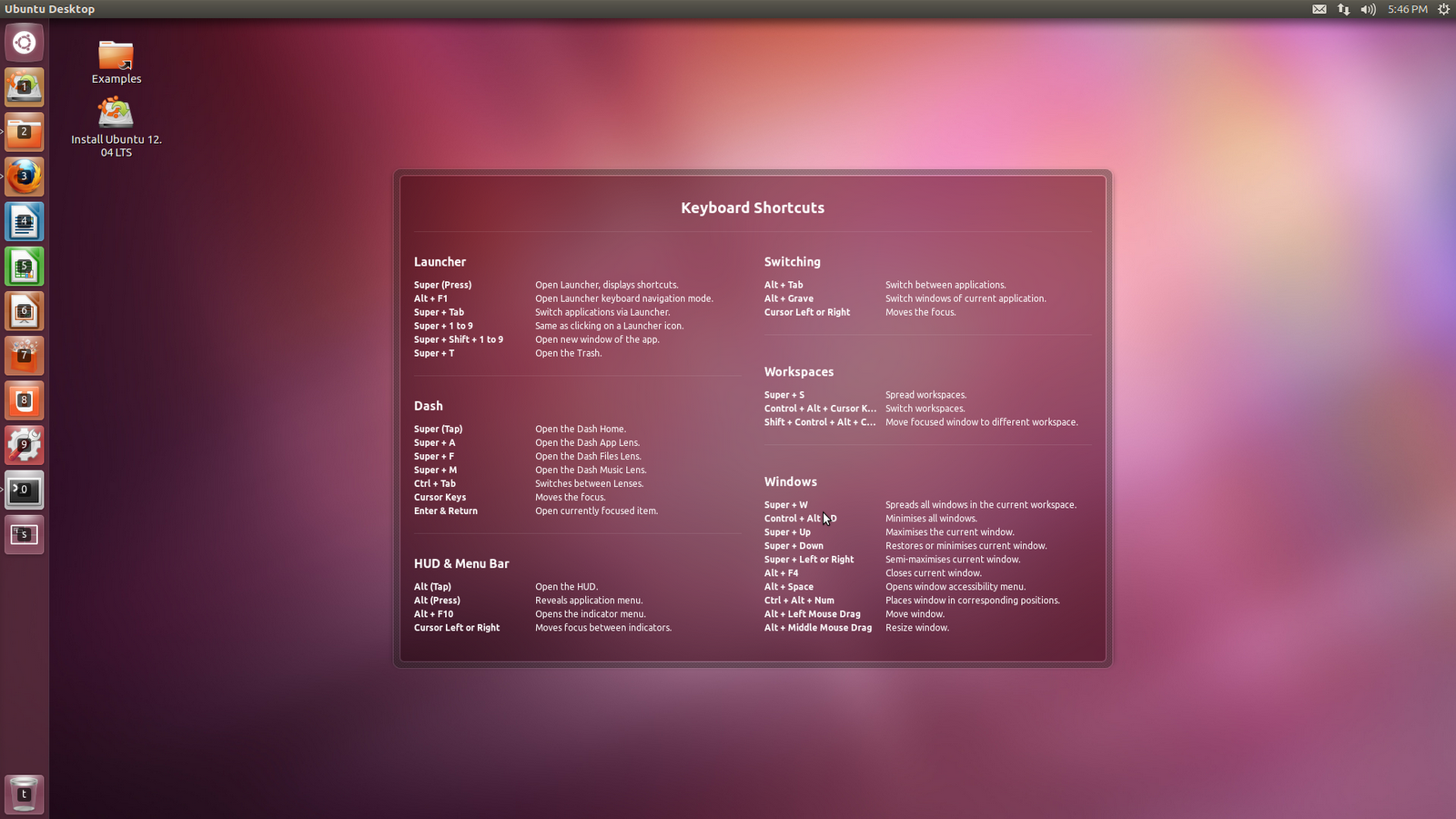Open System Settings gear icon
1456x819 pixels.
25,445
